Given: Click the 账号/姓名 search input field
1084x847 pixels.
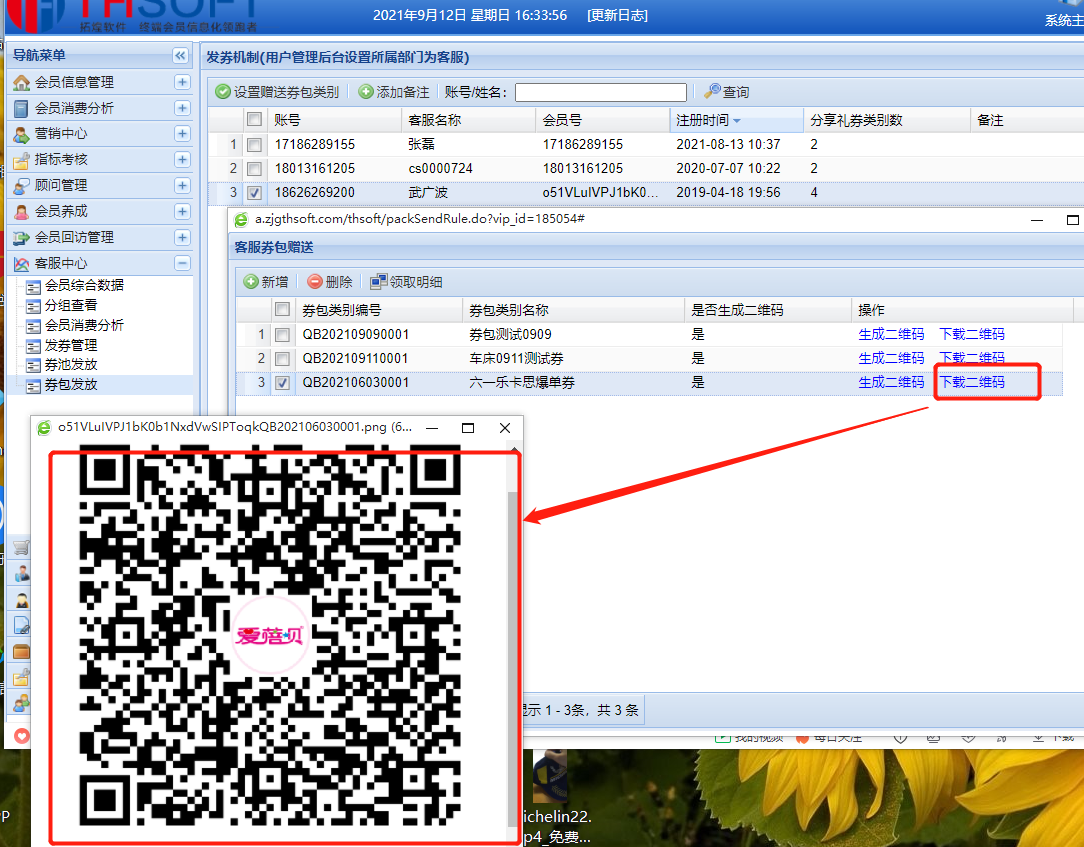Looking at the screenshot, I should point(601,93).
